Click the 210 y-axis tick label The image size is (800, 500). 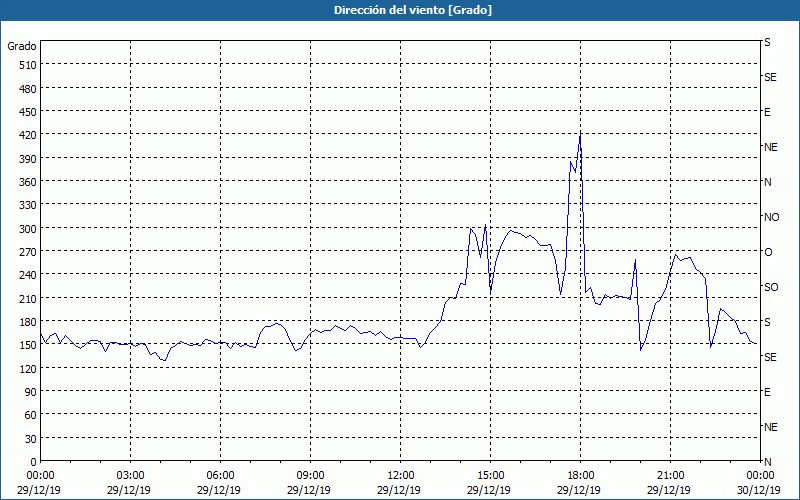[28, 298]
